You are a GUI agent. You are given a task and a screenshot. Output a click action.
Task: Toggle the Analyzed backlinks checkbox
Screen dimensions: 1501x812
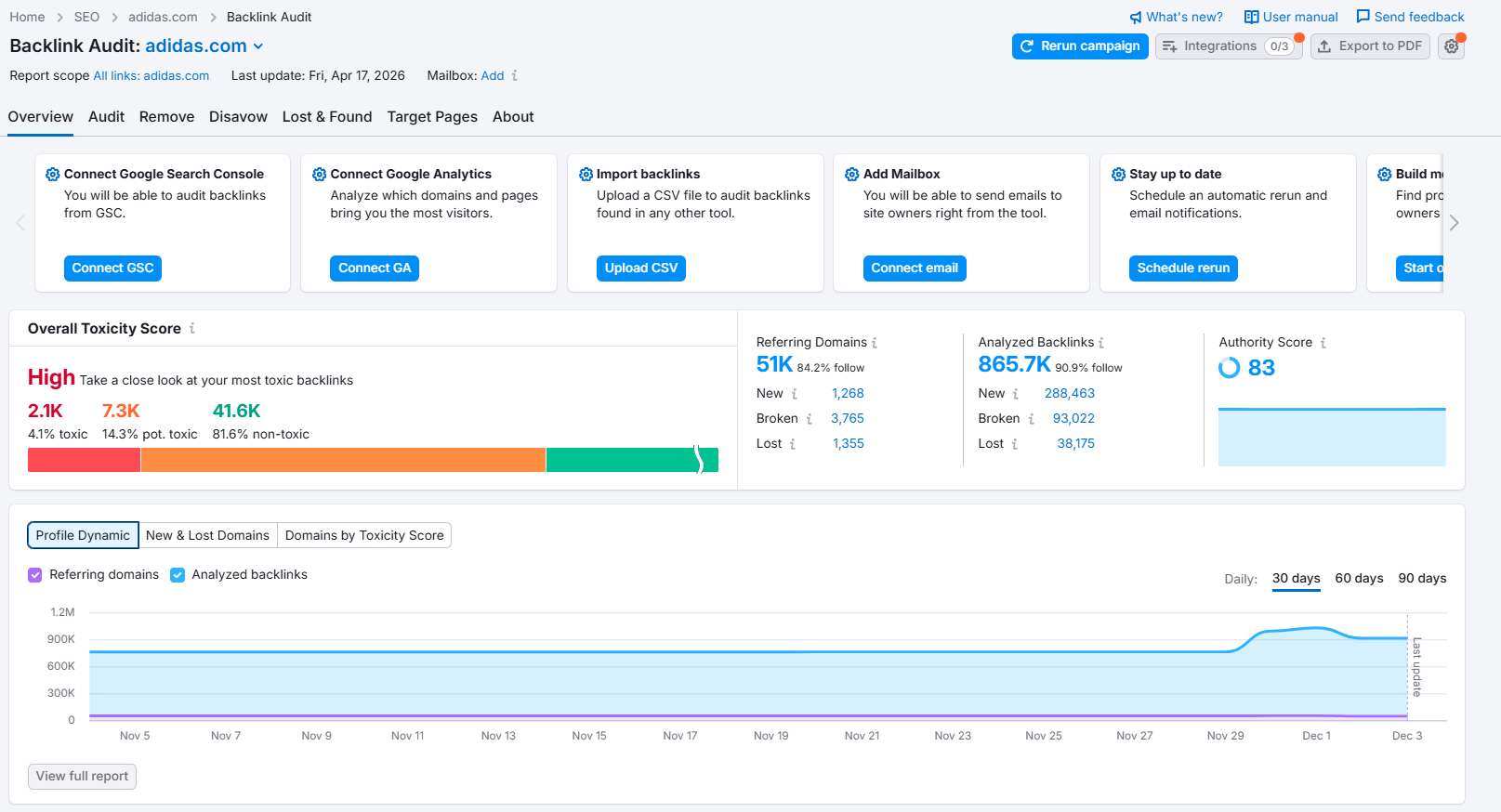point(178,575)
